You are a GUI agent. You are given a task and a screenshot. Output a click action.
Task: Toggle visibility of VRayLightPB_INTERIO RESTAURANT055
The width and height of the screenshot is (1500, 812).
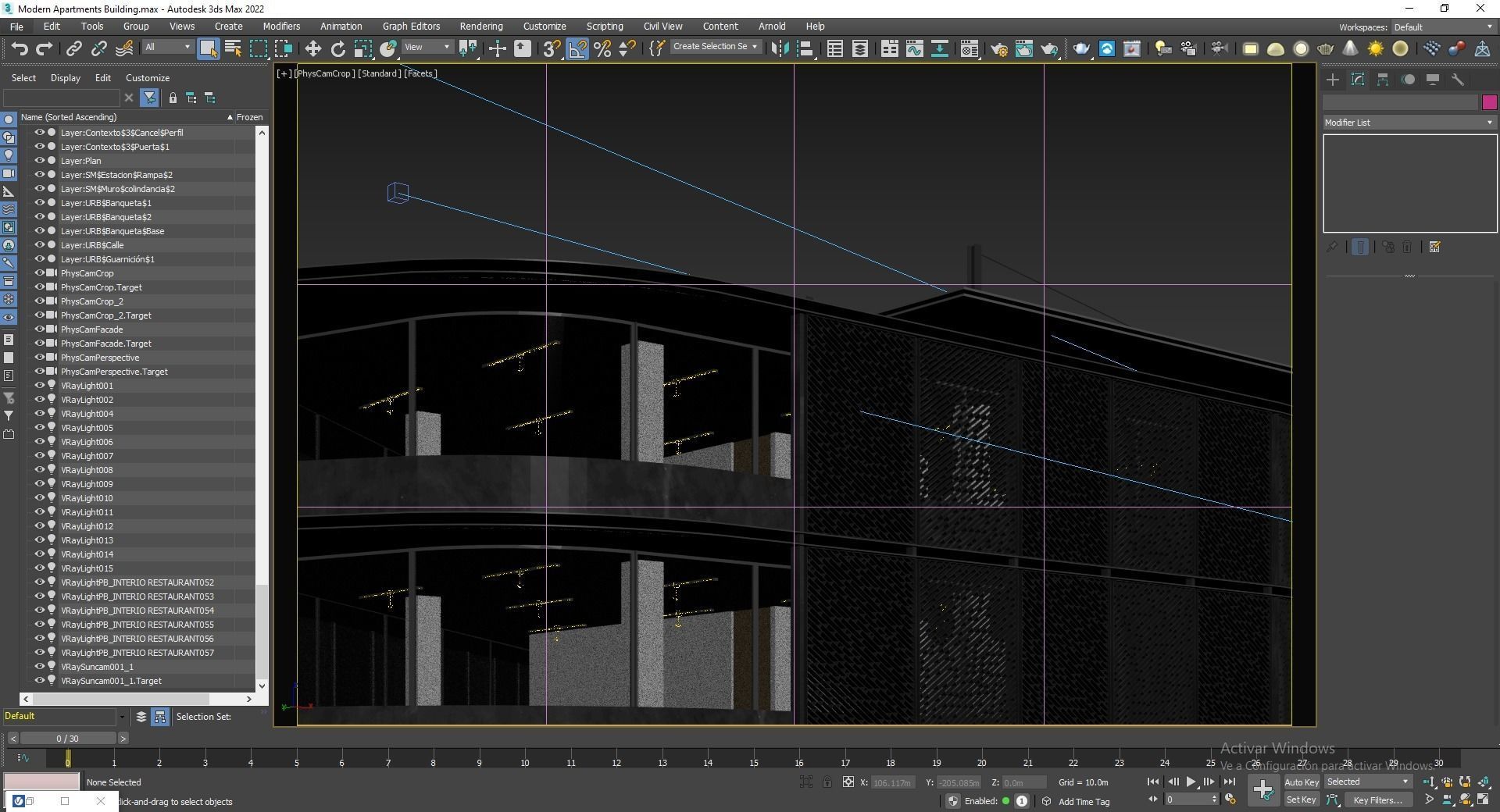click(39, 625)
